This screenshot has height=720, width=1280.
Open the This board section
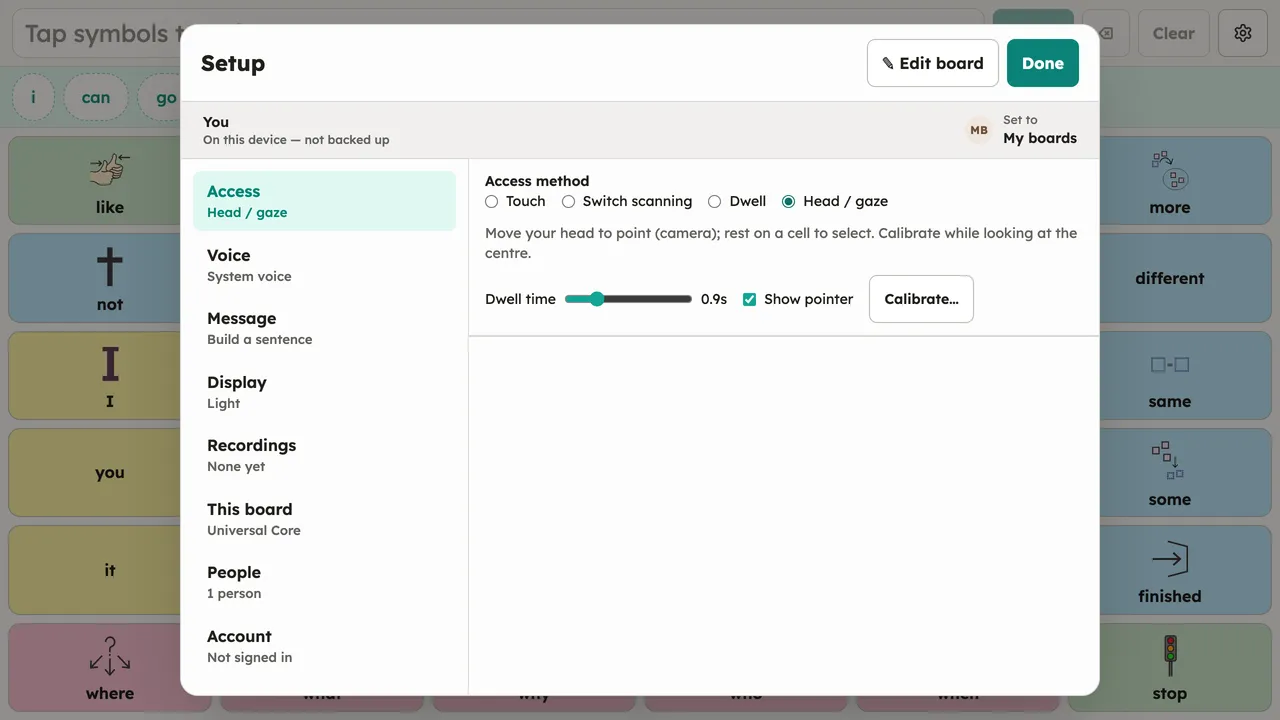point(324,519)
